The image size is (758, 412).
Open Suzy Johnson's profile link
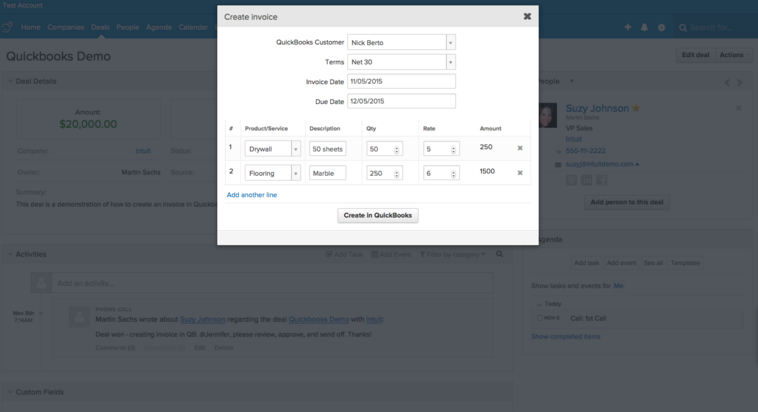coord(597,108)
